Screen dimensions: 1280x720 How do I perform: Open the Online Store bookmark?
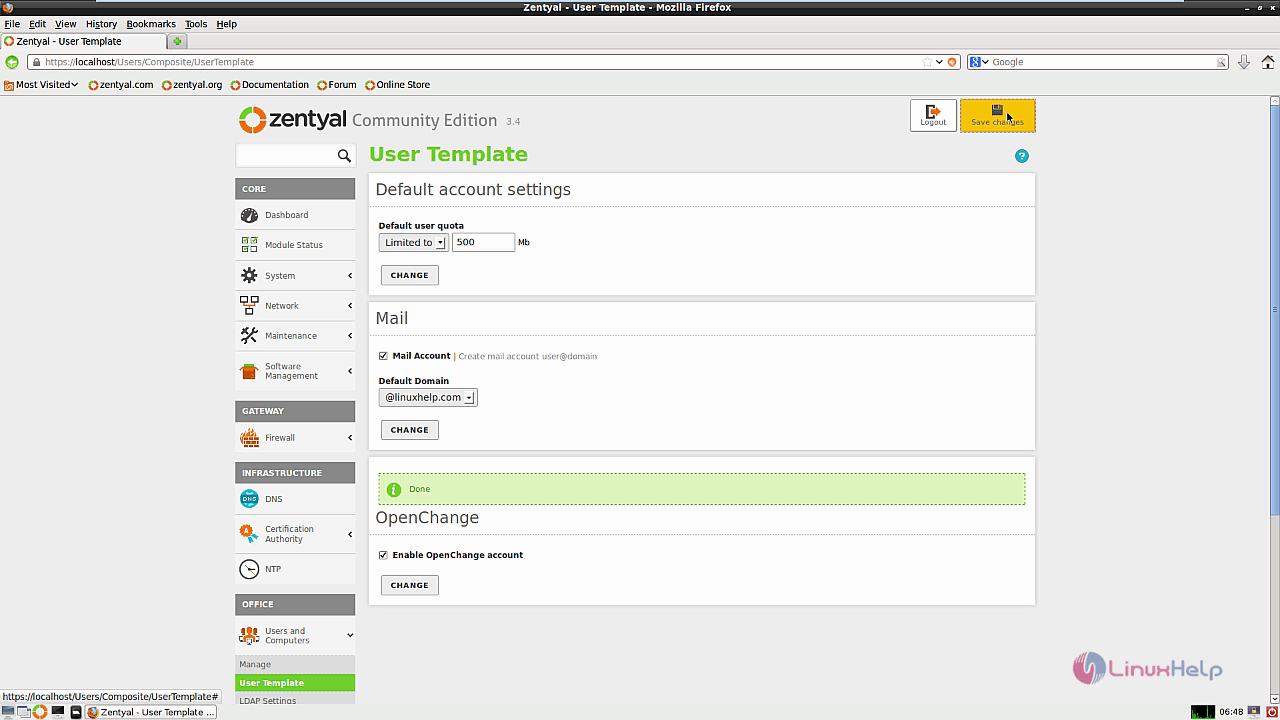click(397, 85)
